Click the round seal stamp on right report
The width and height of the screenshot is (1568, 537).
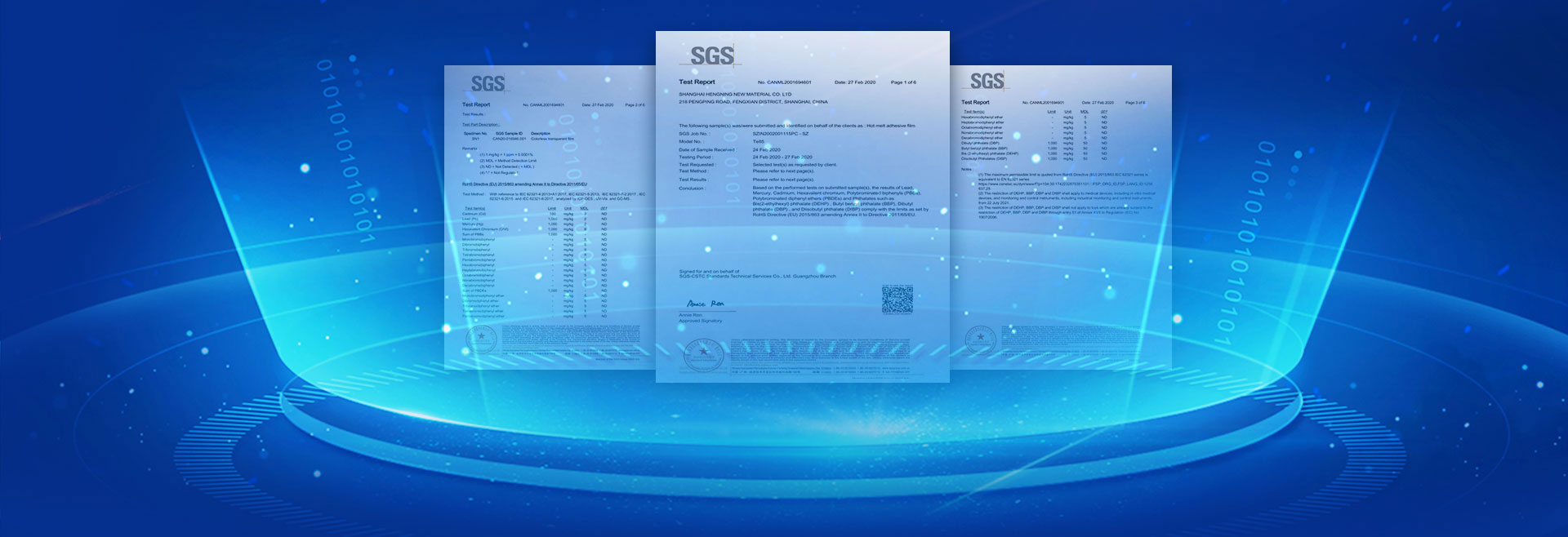[980, 339]
